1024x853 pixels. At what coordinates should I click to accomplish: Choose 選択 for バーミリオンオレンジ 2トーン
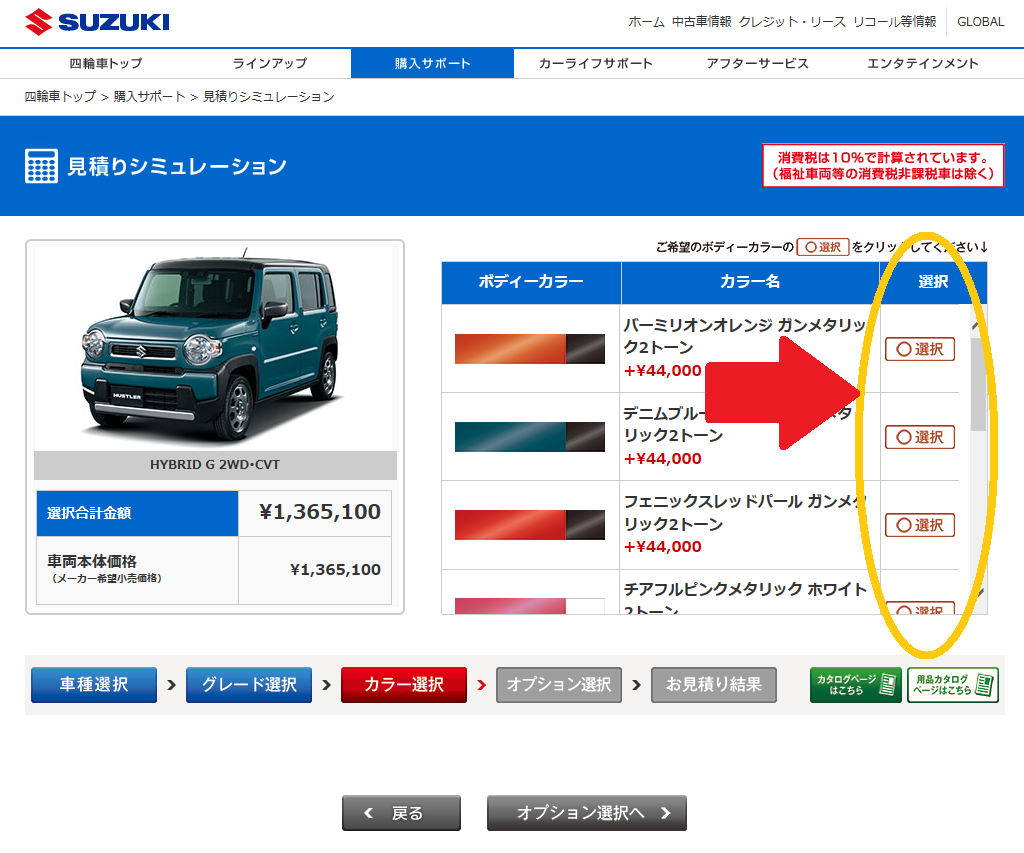(x=920, y=349)
